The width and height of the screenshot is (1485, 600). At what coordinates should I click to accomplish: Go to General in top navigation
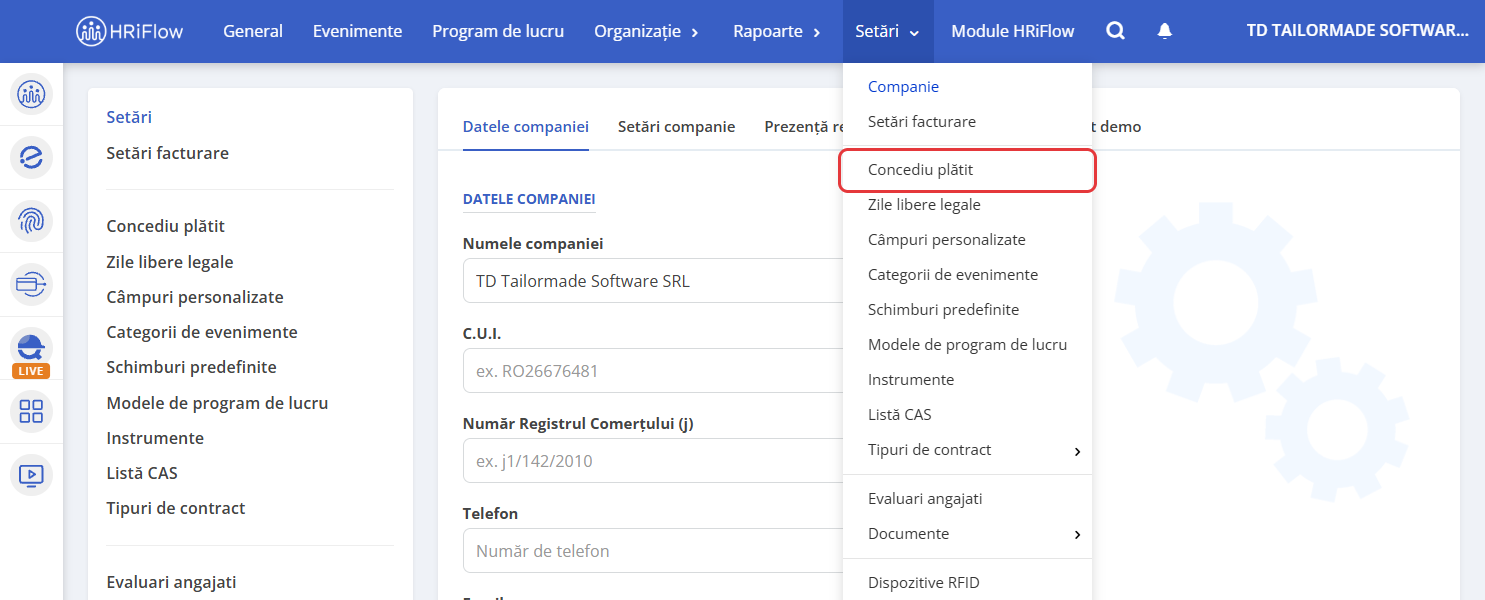[x=253, y=31]
